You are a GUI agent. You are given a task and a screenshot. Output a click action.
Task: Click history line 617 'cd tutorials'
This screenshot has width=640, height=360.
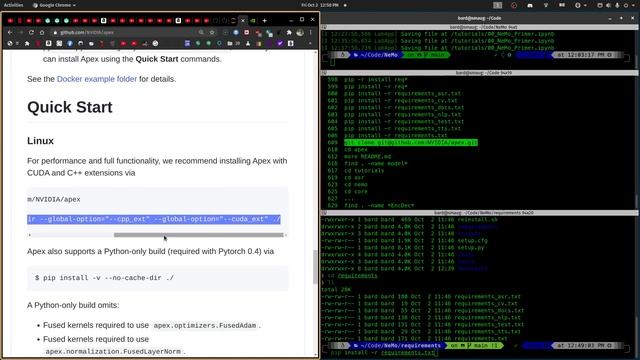pyautogui.click(x=364, y=170)
